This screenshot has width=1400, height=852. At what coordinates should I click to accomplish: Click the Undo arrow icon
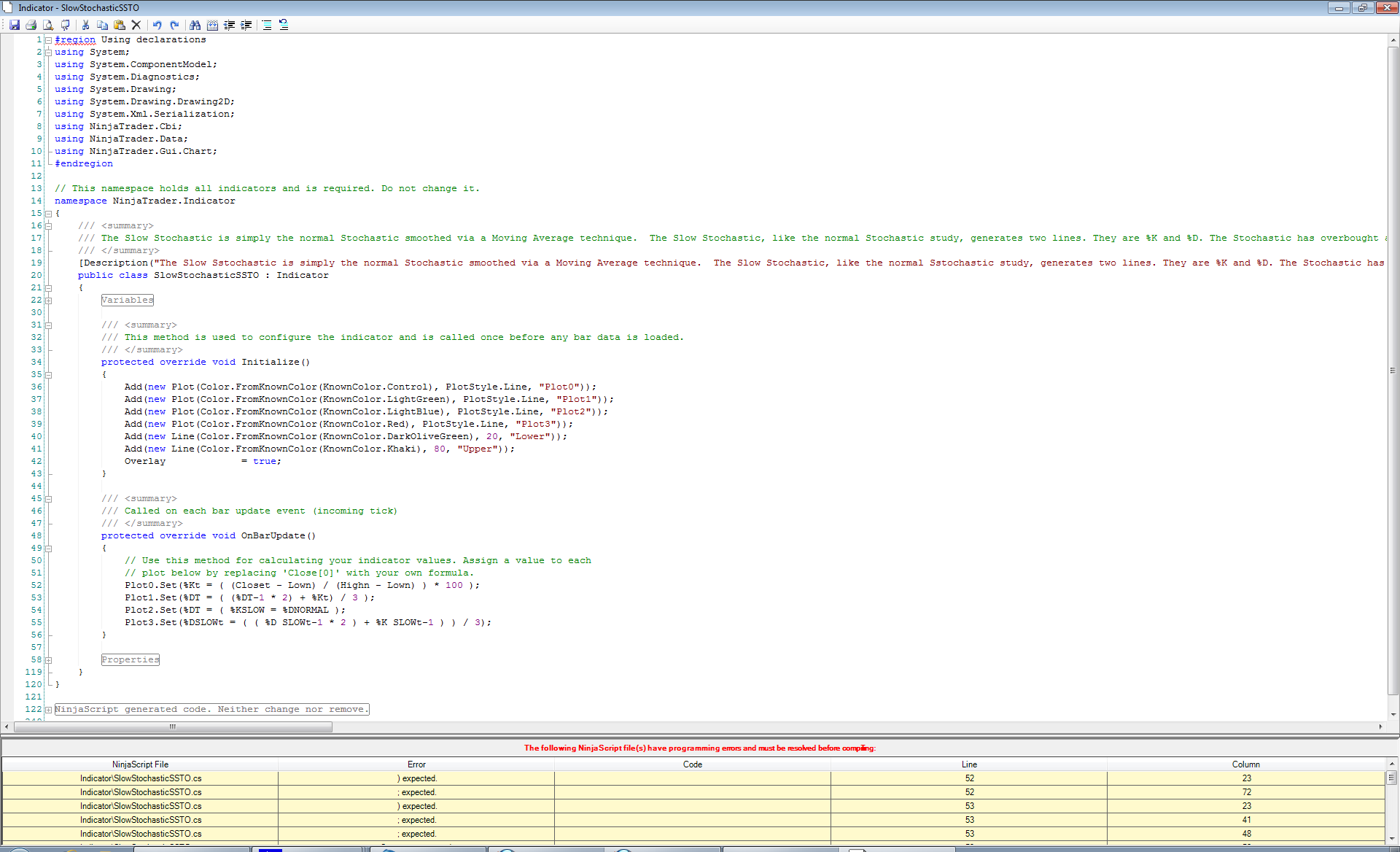(157, 25)
